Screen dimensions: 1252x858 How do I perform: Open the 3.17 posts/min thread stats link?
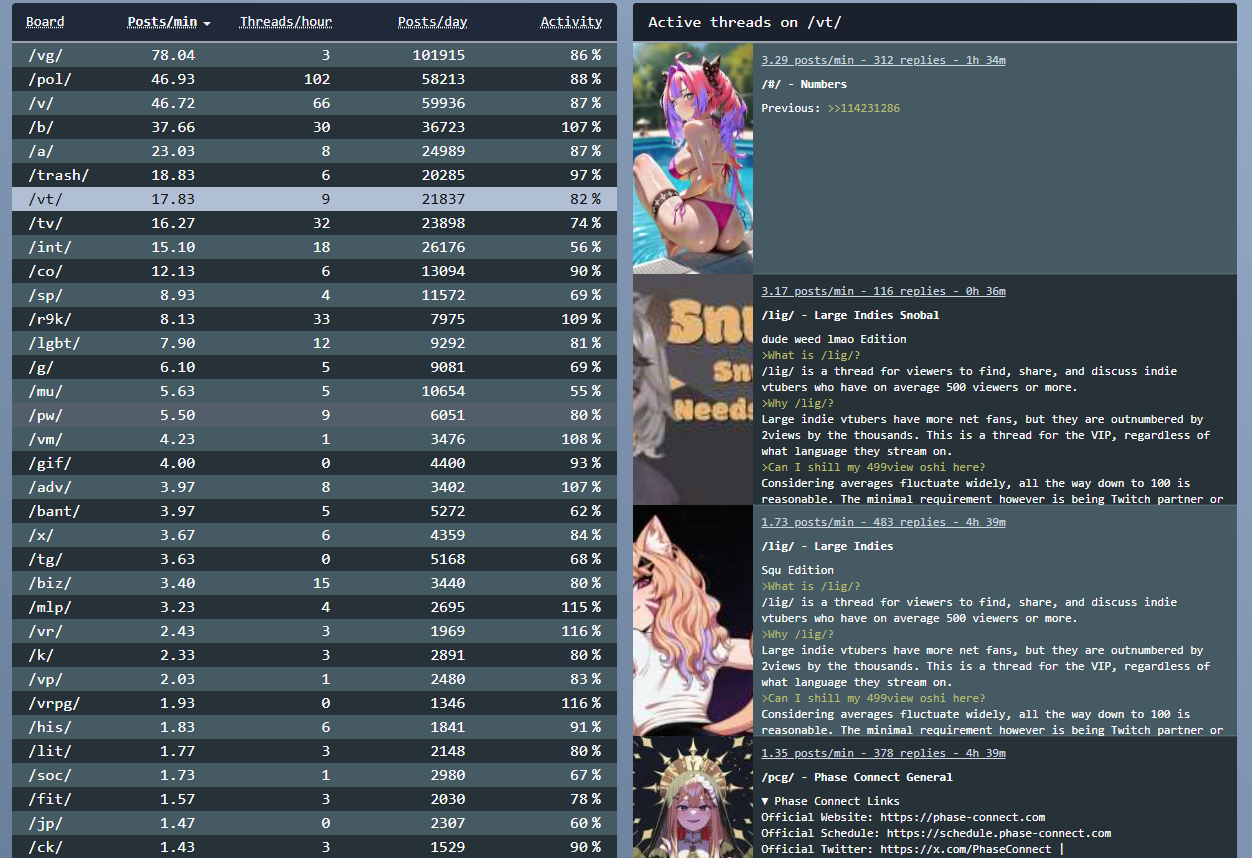(x=883, y=291)
